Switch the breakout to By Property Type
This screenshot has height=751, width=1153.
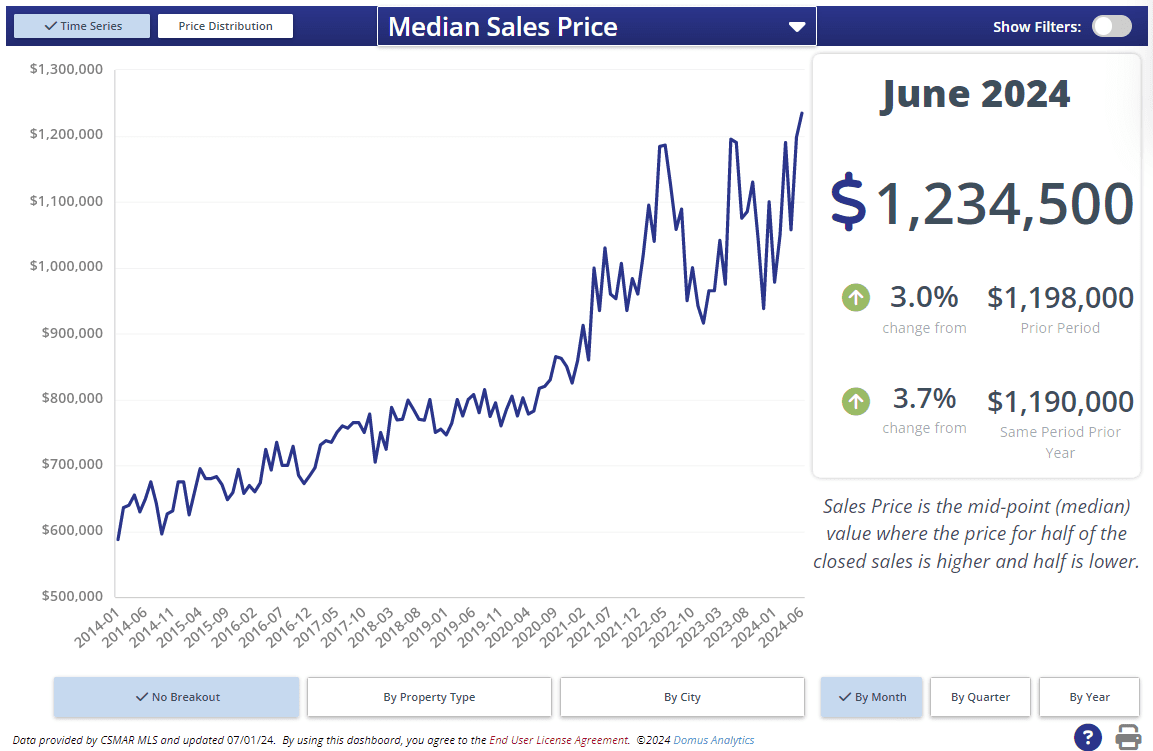coord(429,697)
